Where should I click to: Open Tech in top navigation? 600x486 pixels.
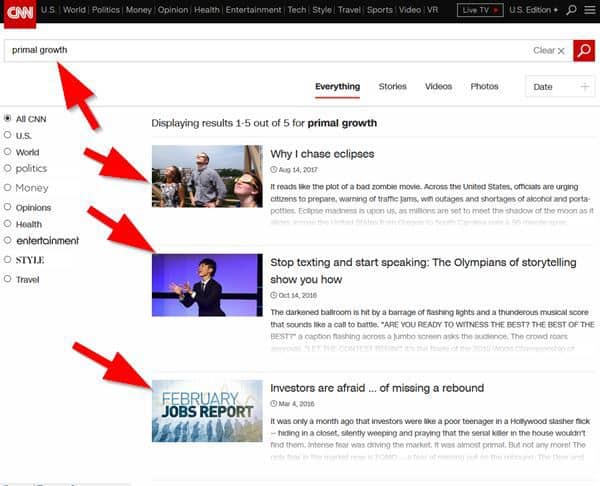pos(297,10)
